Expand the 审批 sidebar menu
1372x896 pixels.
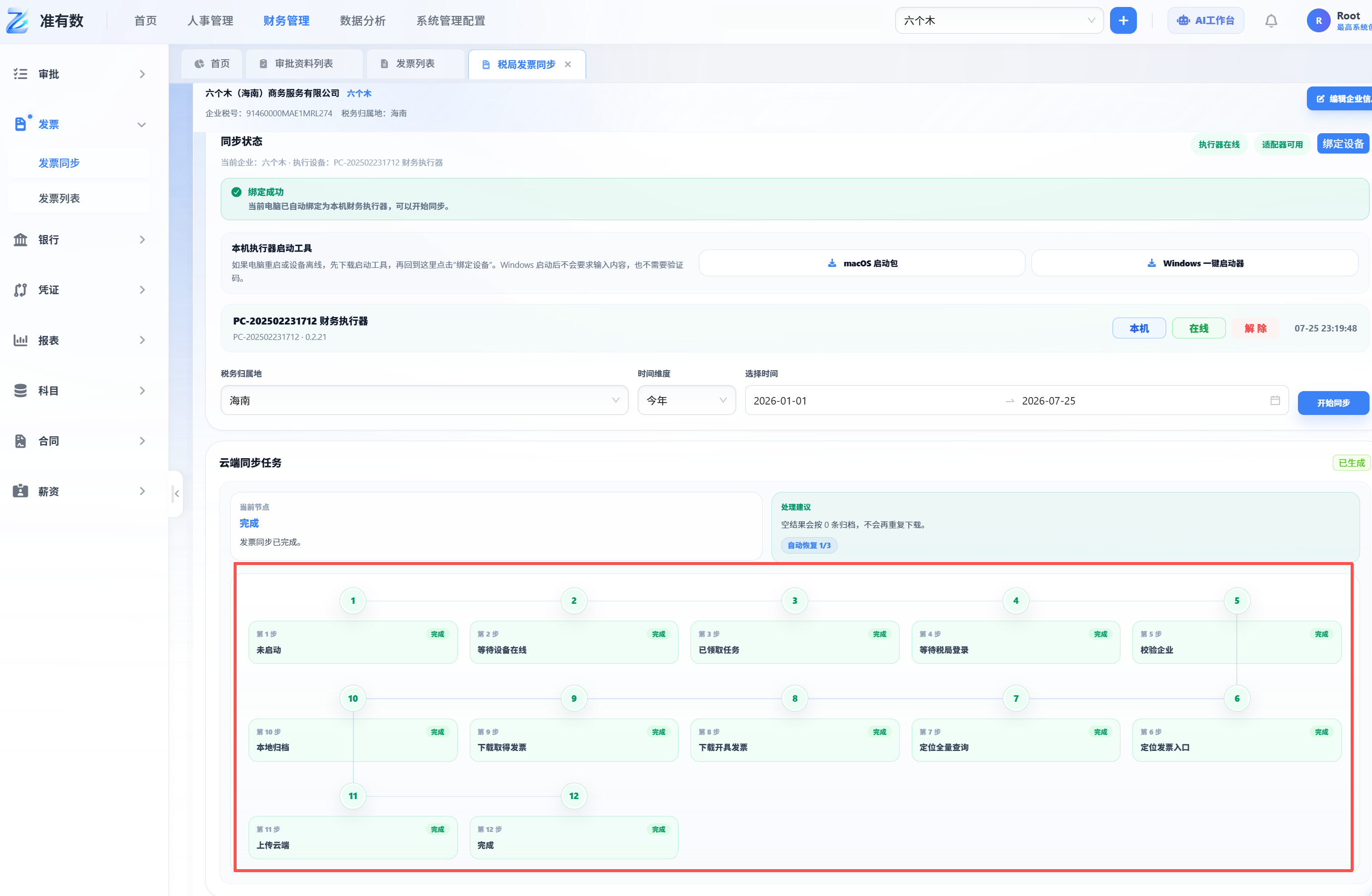point(142,74)
